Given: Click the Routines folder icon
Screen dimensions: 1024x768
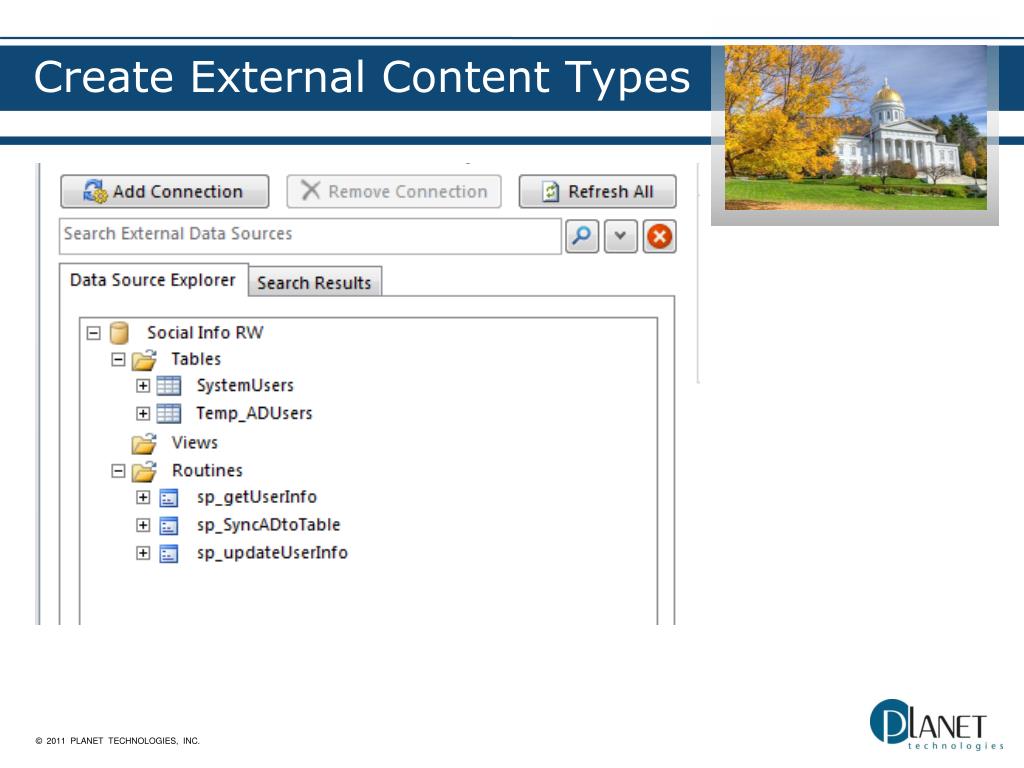Looking at the screenshot, I should (x=144, y=471).
